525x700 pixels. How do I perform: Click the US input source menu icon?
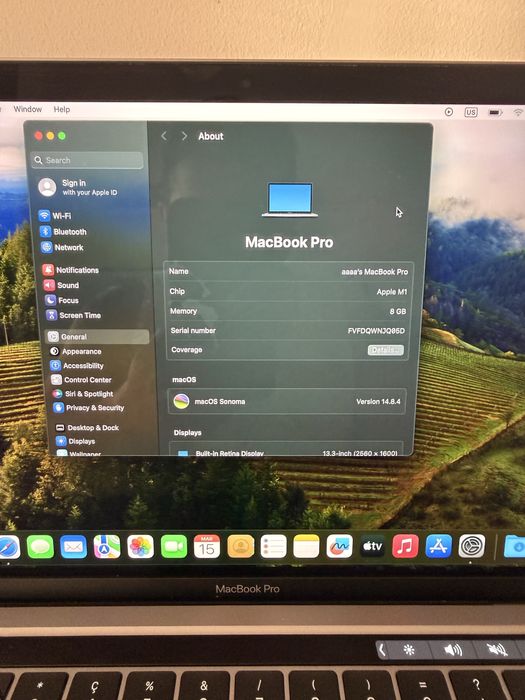(471, 112)
